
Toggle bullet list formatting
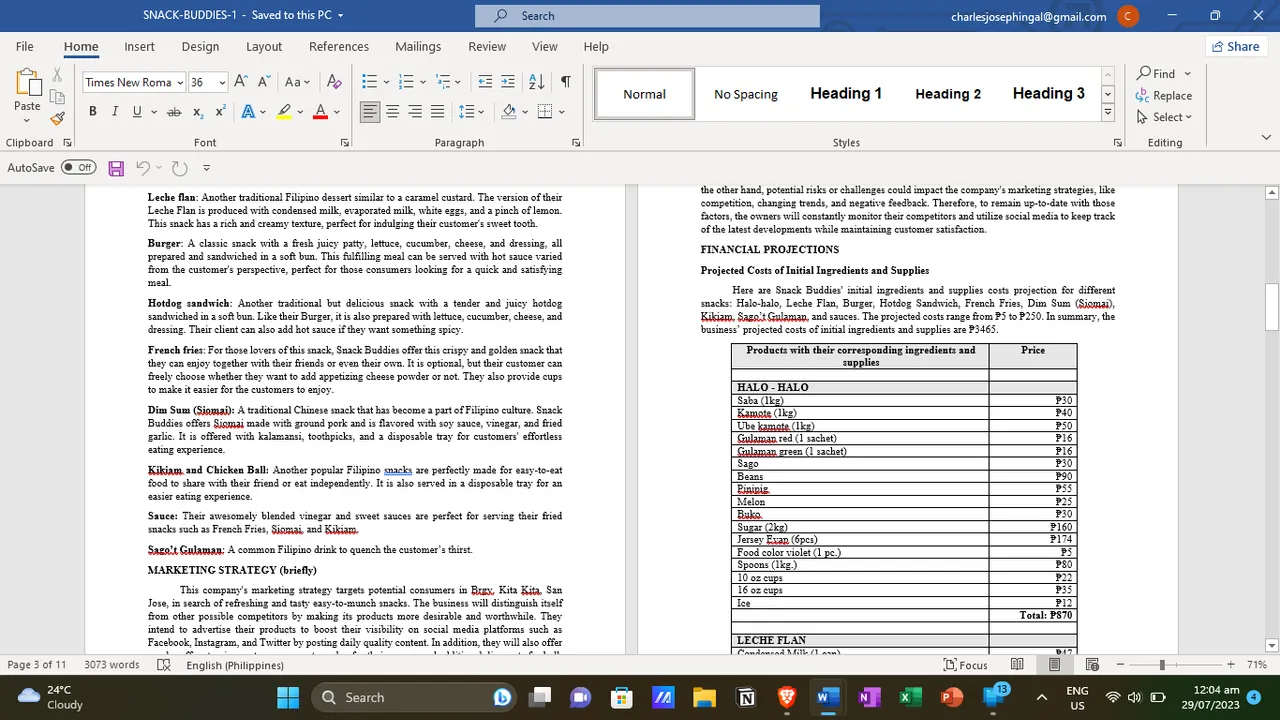coord(369,82)
